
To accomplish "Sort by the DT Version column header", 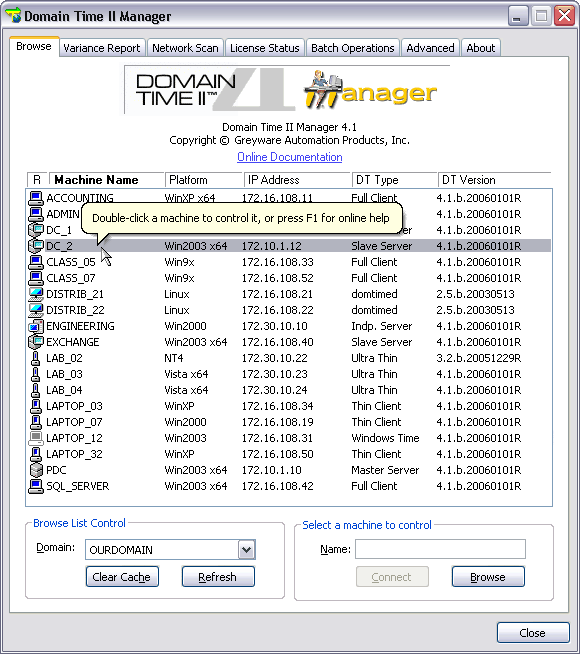I will point(494,180).
